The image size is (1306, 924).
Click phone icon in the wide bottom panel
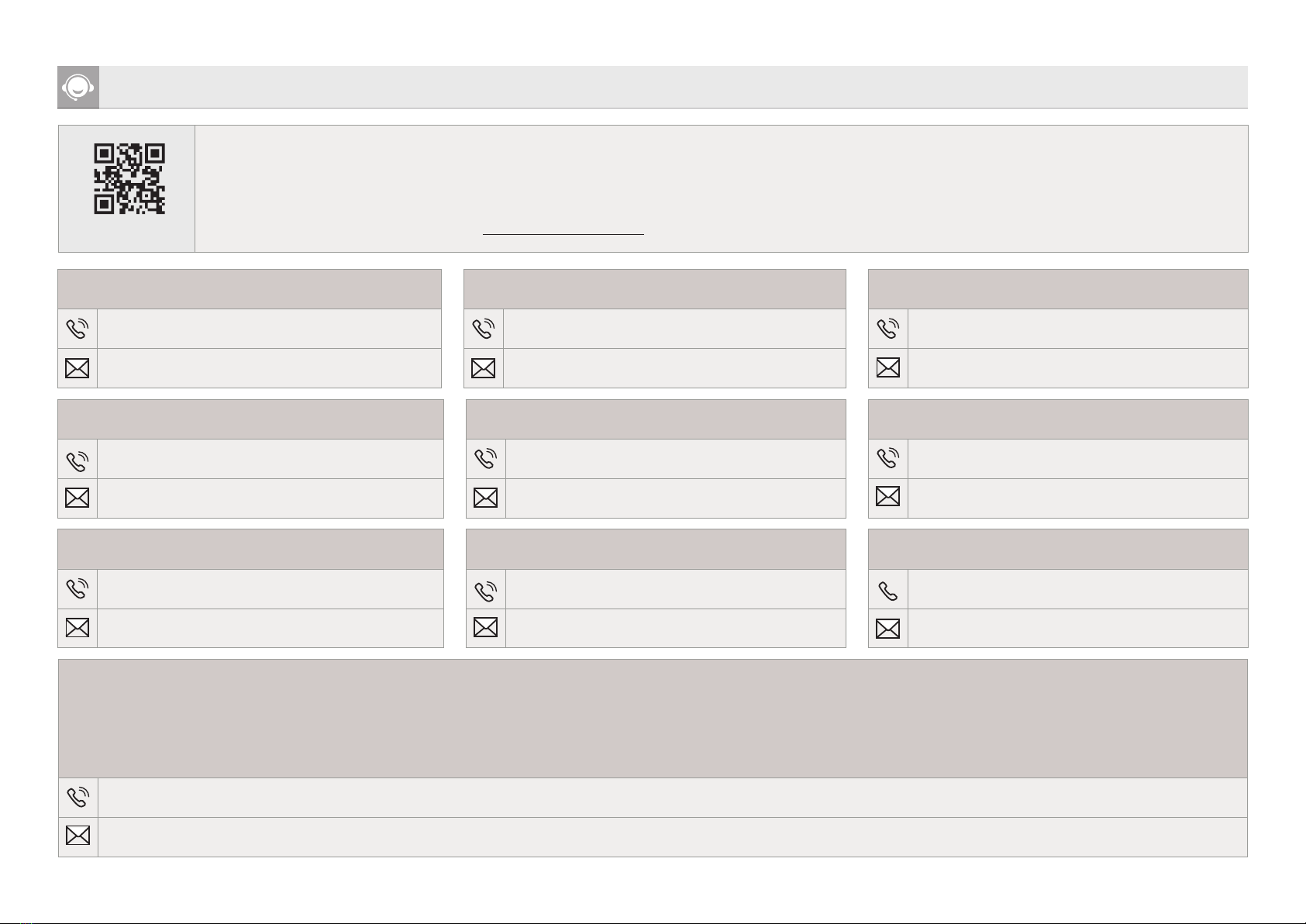click(78, 798)
